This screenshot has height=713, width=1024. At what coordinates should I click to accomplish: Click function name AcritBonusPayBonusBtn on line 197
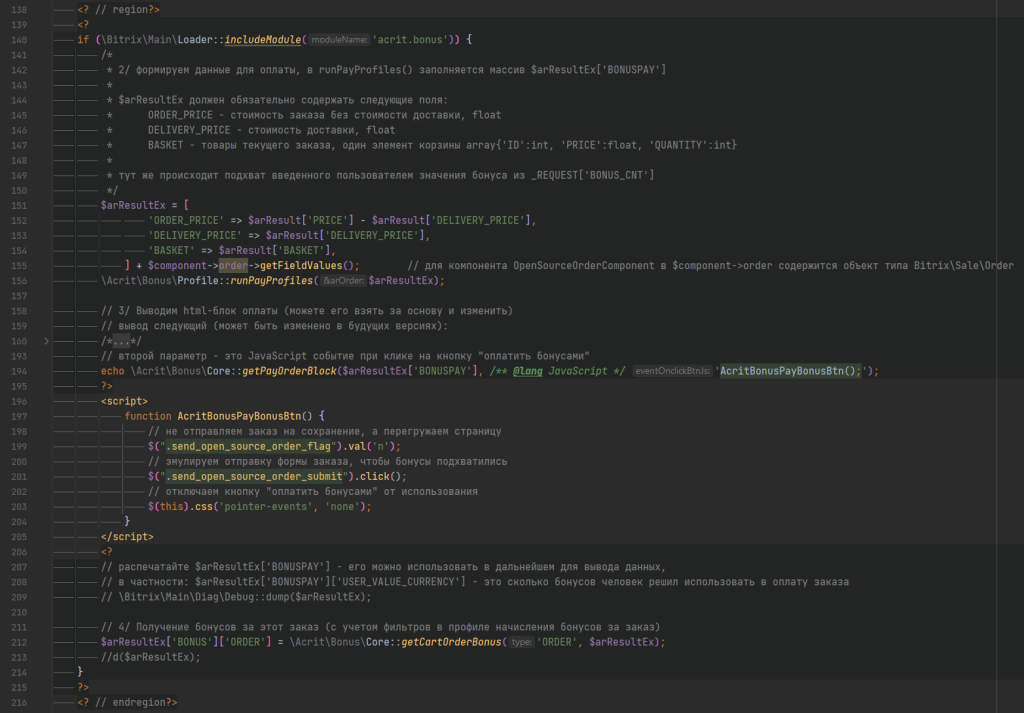point(239,416)
